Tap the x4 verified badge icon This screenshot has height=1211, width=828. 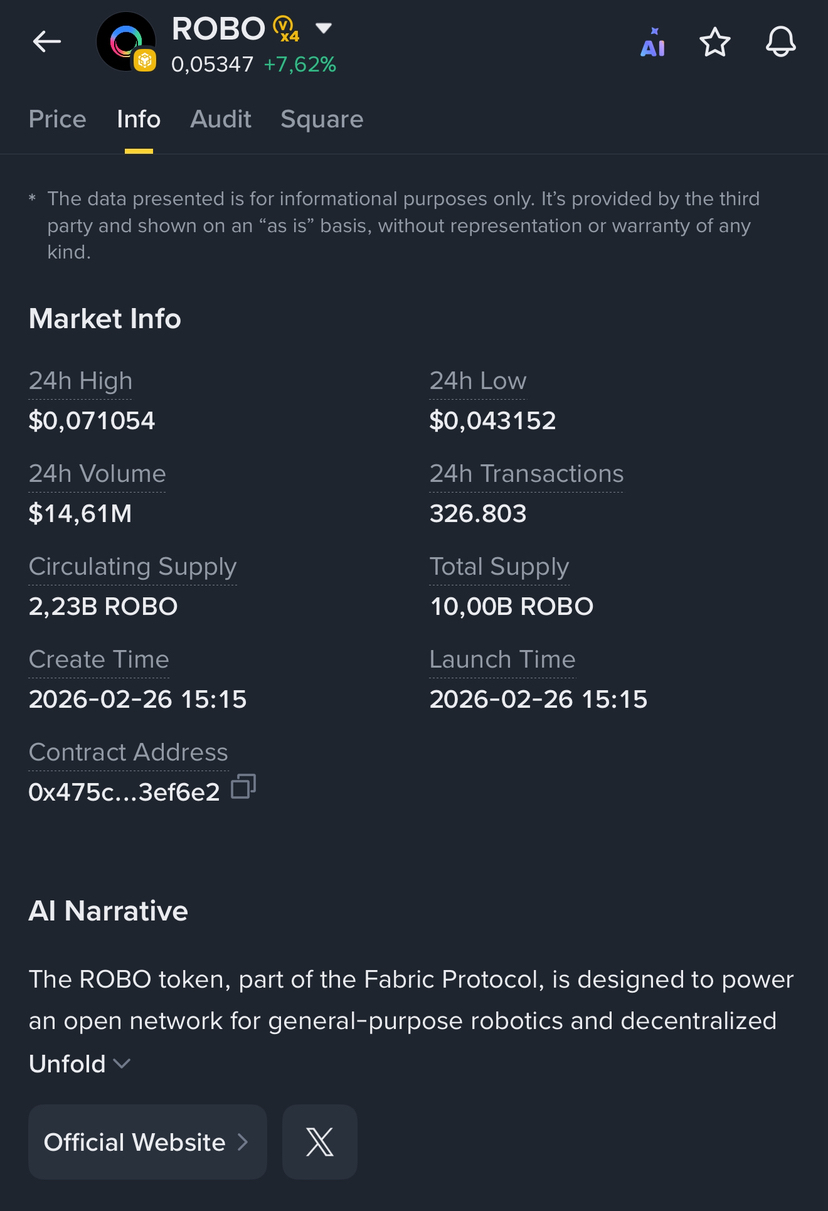286,29
